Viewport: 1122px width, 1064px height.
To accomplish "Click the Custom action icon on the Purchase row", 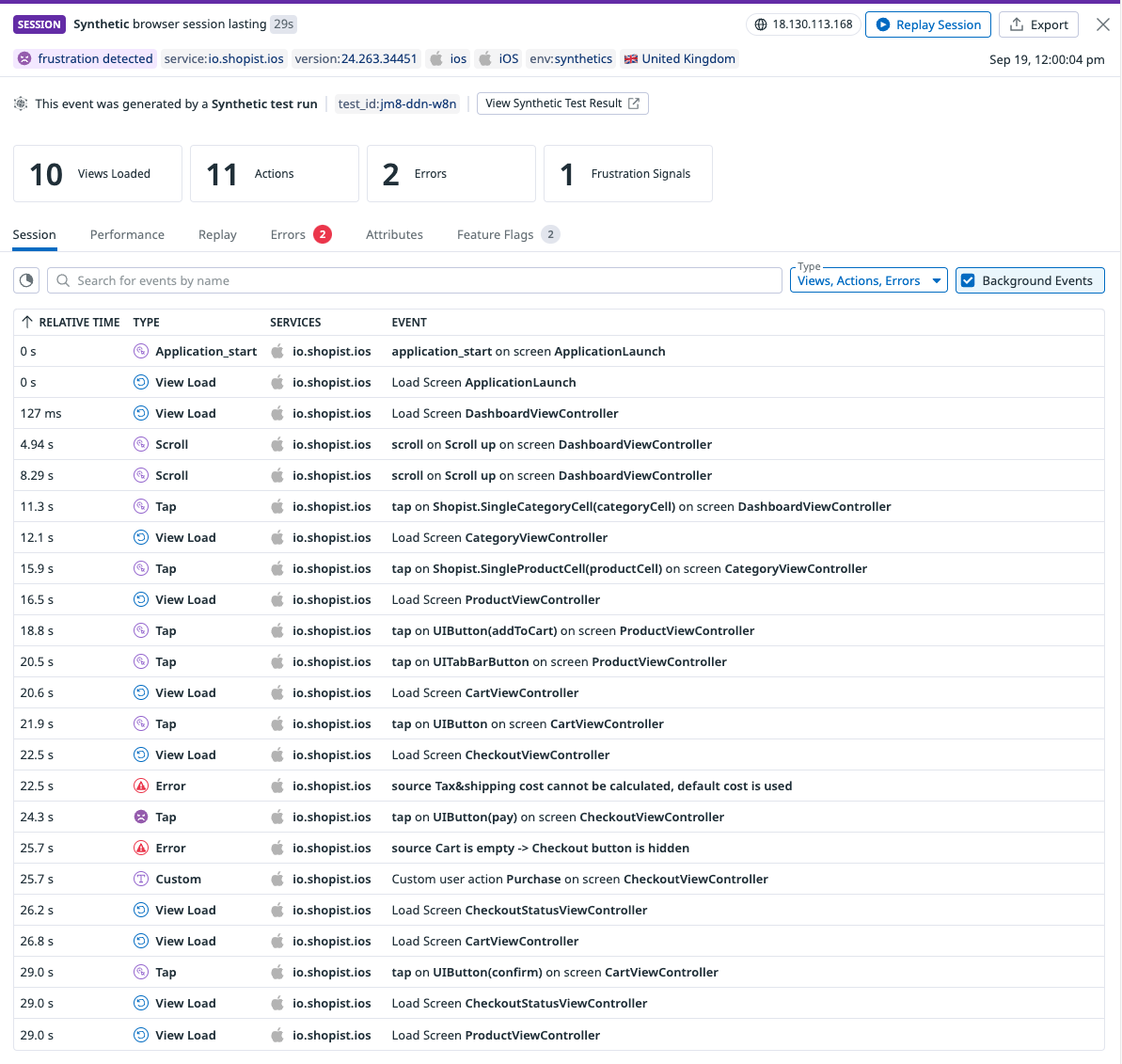I will [141, 879].
